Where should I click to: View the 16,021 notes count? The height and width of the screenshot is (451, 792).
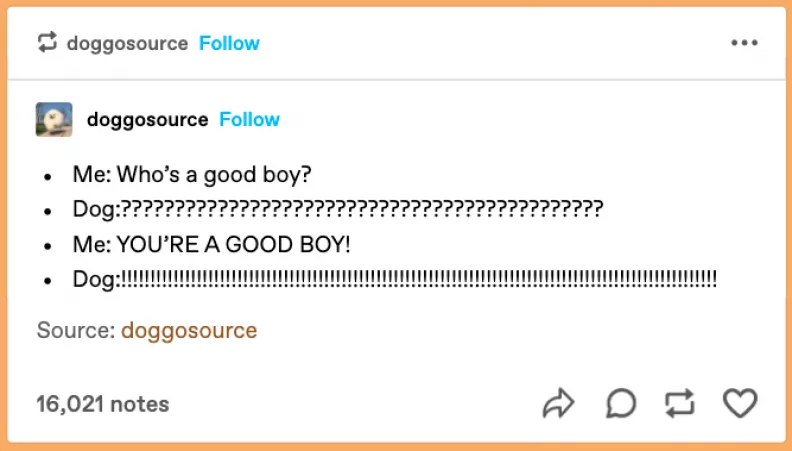pyautogui.click(x=103, y=404)
